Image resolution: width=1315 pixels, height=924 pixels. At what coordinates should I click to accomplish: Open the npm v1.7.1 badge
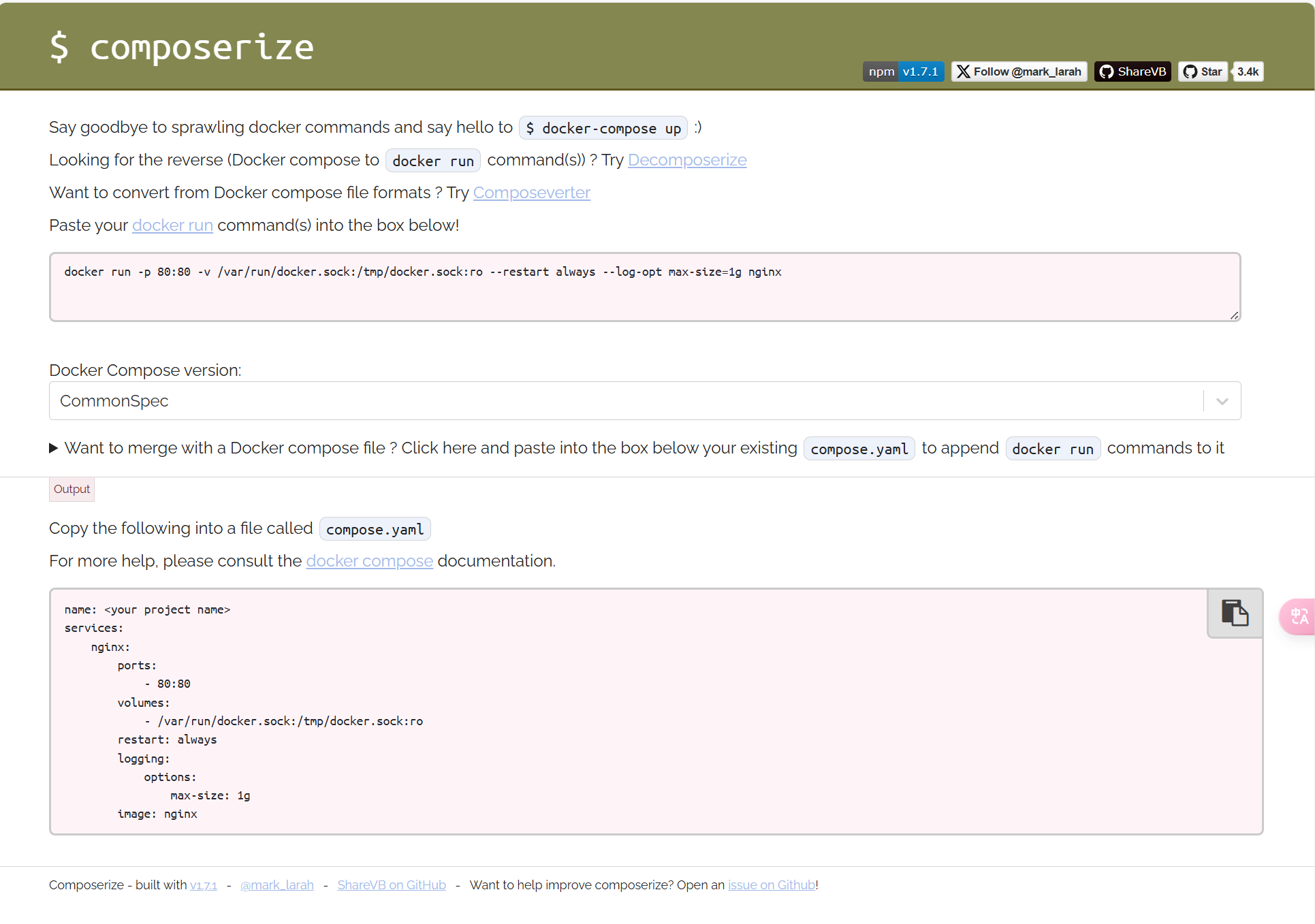903,71
